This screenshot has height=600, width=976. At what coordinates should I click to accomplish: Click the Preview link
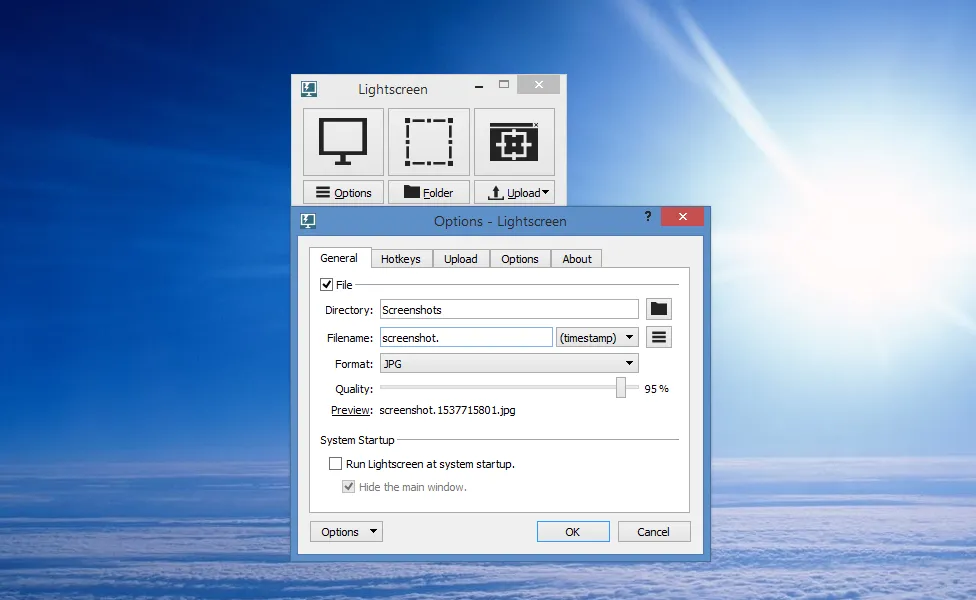(x=351, y=410)
